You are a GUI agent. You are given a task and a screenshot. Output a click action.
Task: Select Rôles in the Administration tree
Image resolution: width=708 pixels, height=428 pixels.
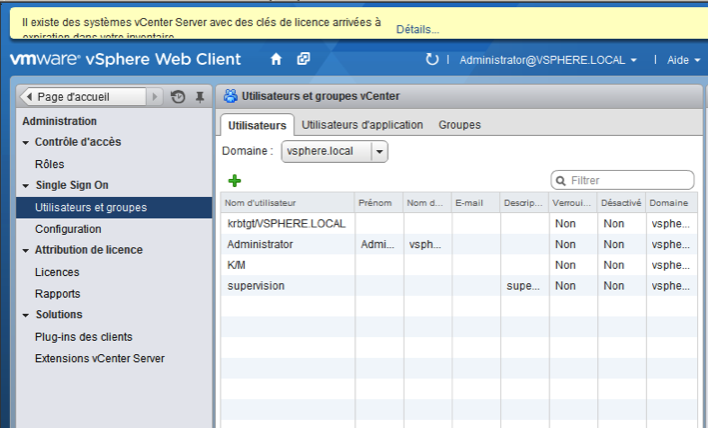pos(50,164)
